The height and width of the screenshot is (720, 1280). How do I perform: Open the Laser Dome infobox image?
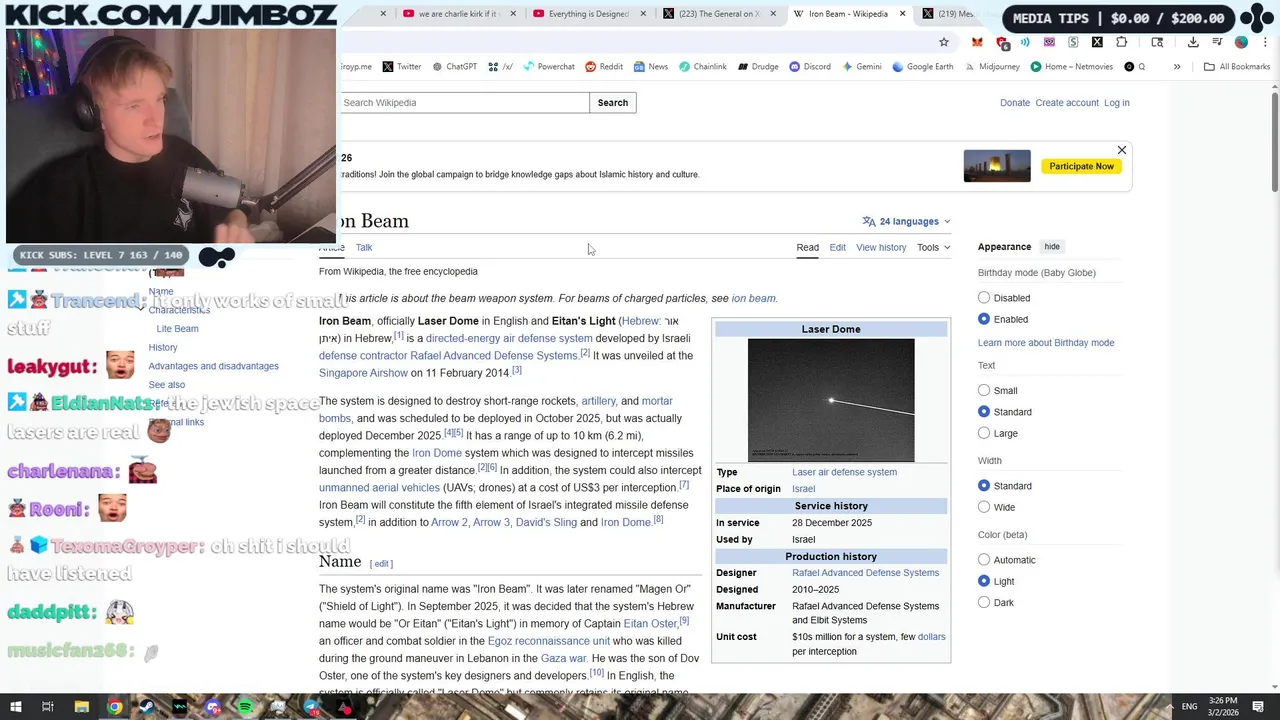click(831, 401)
